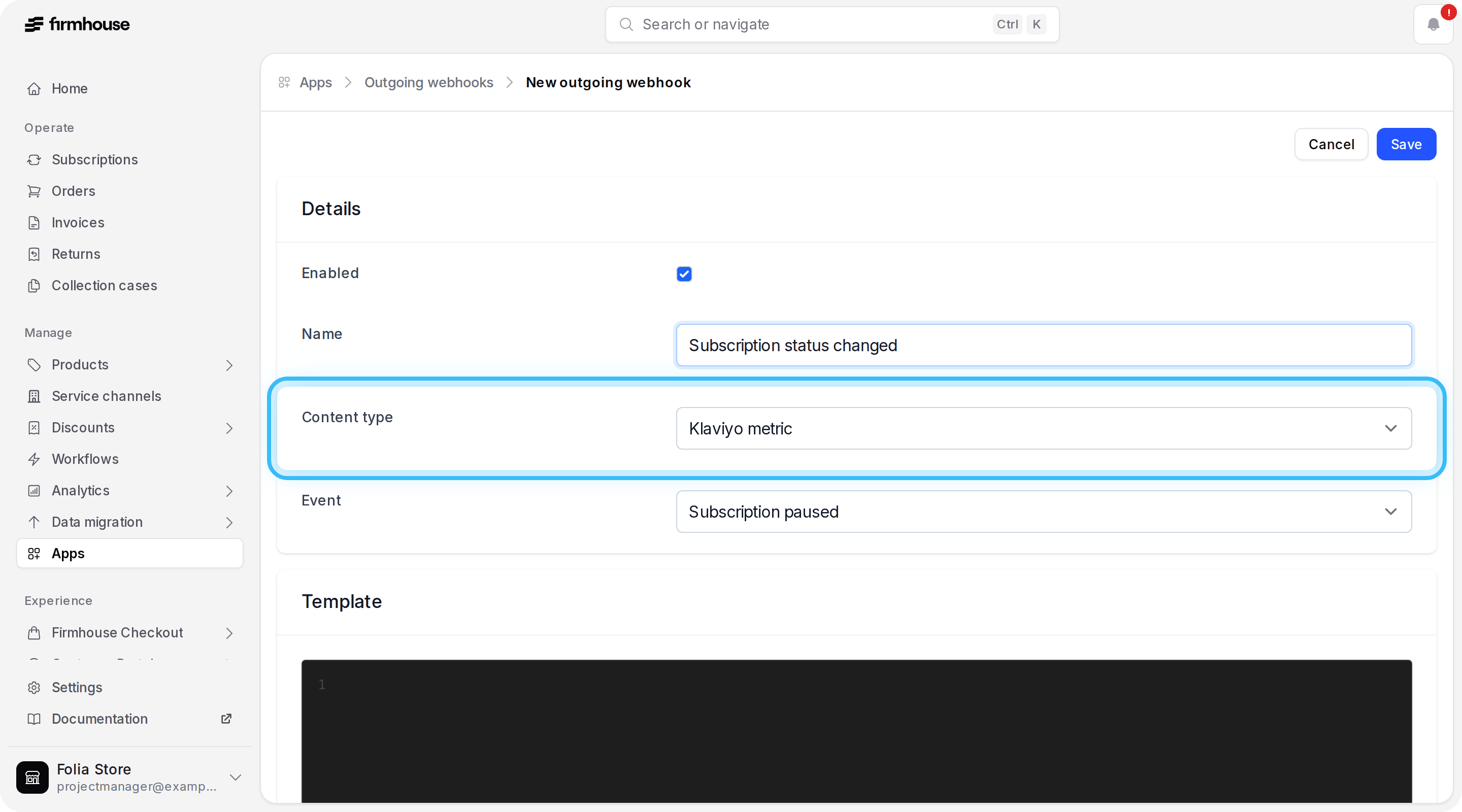The image size is (1462, 812).
Task: Open Settings in sidebar
Action: (x=130, y=687)
